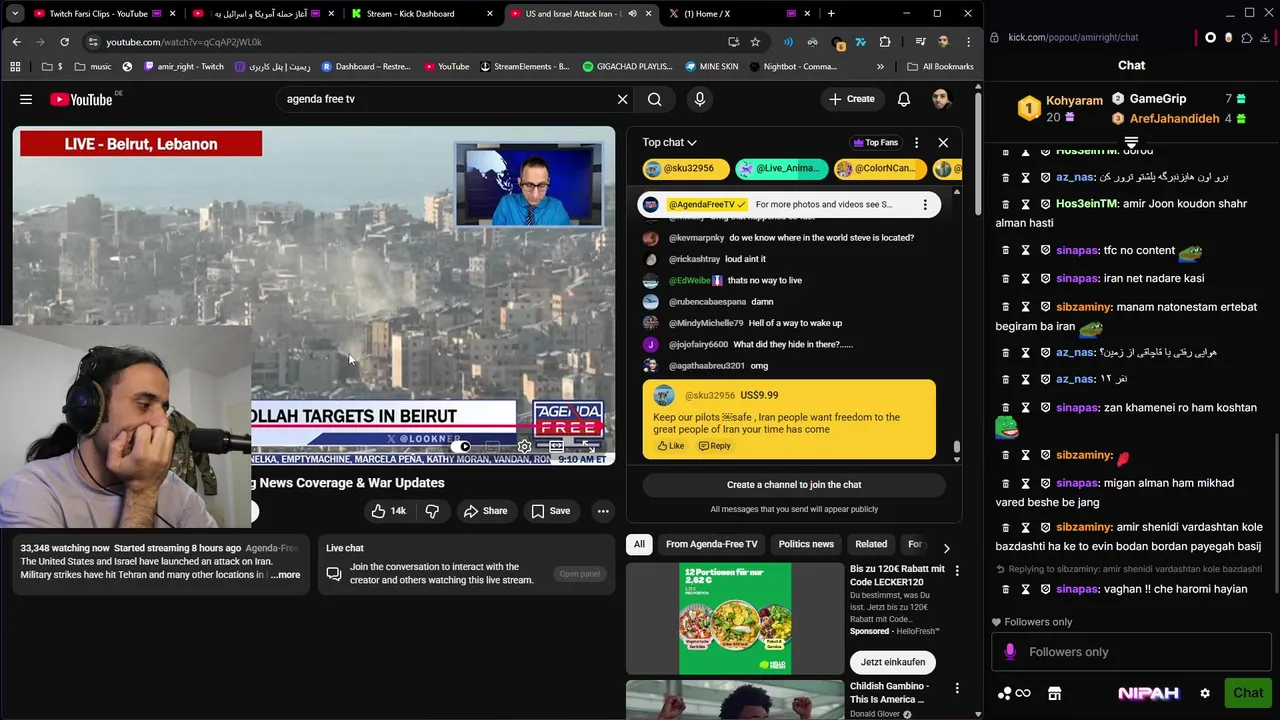Dislike the live stream video
The image size is (1280, 720).
coord(432,511)
